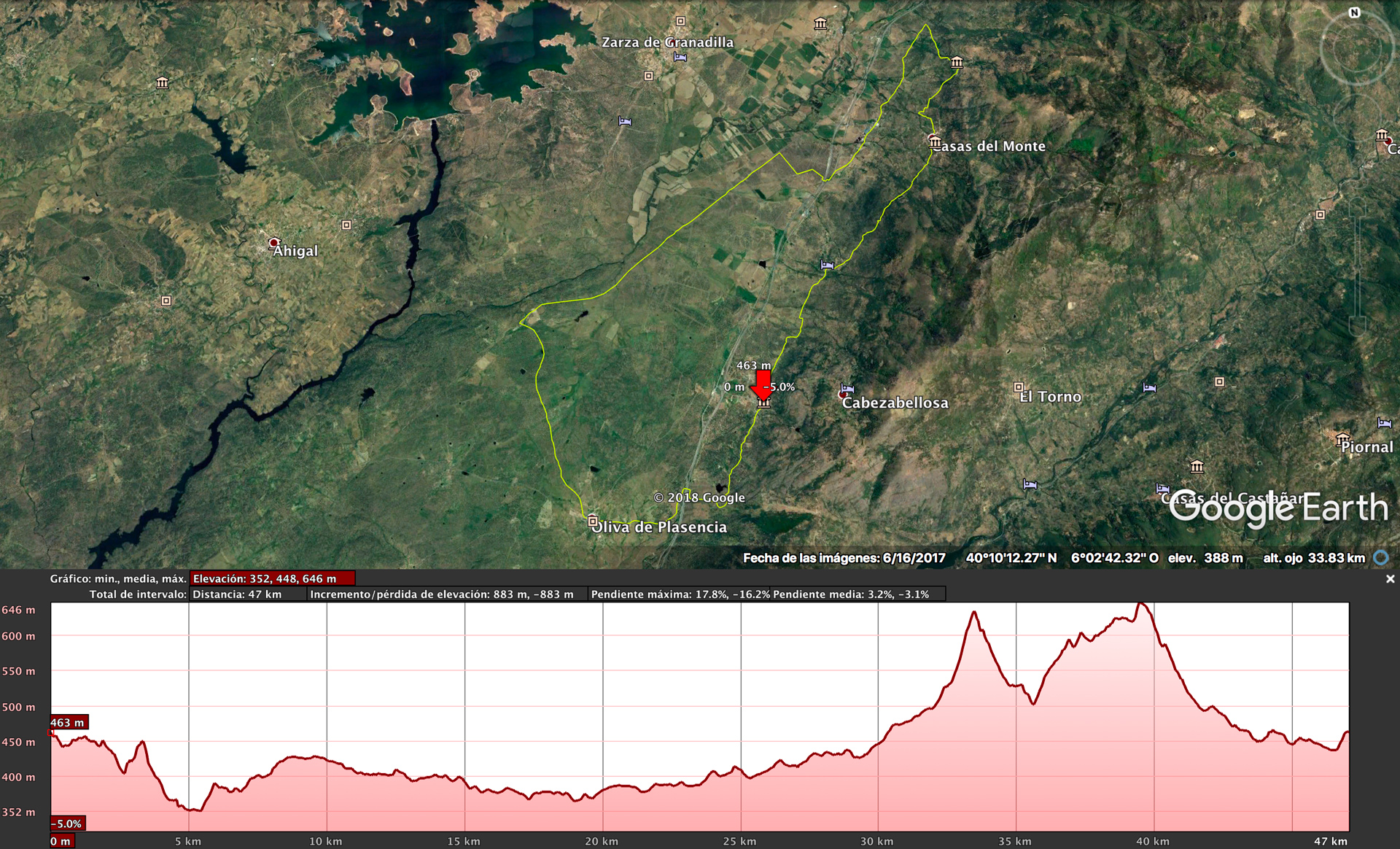Viewport: 1400px width, 849px height.
Task: Click the look-around navigation ring
Action: click(1357, 49)
